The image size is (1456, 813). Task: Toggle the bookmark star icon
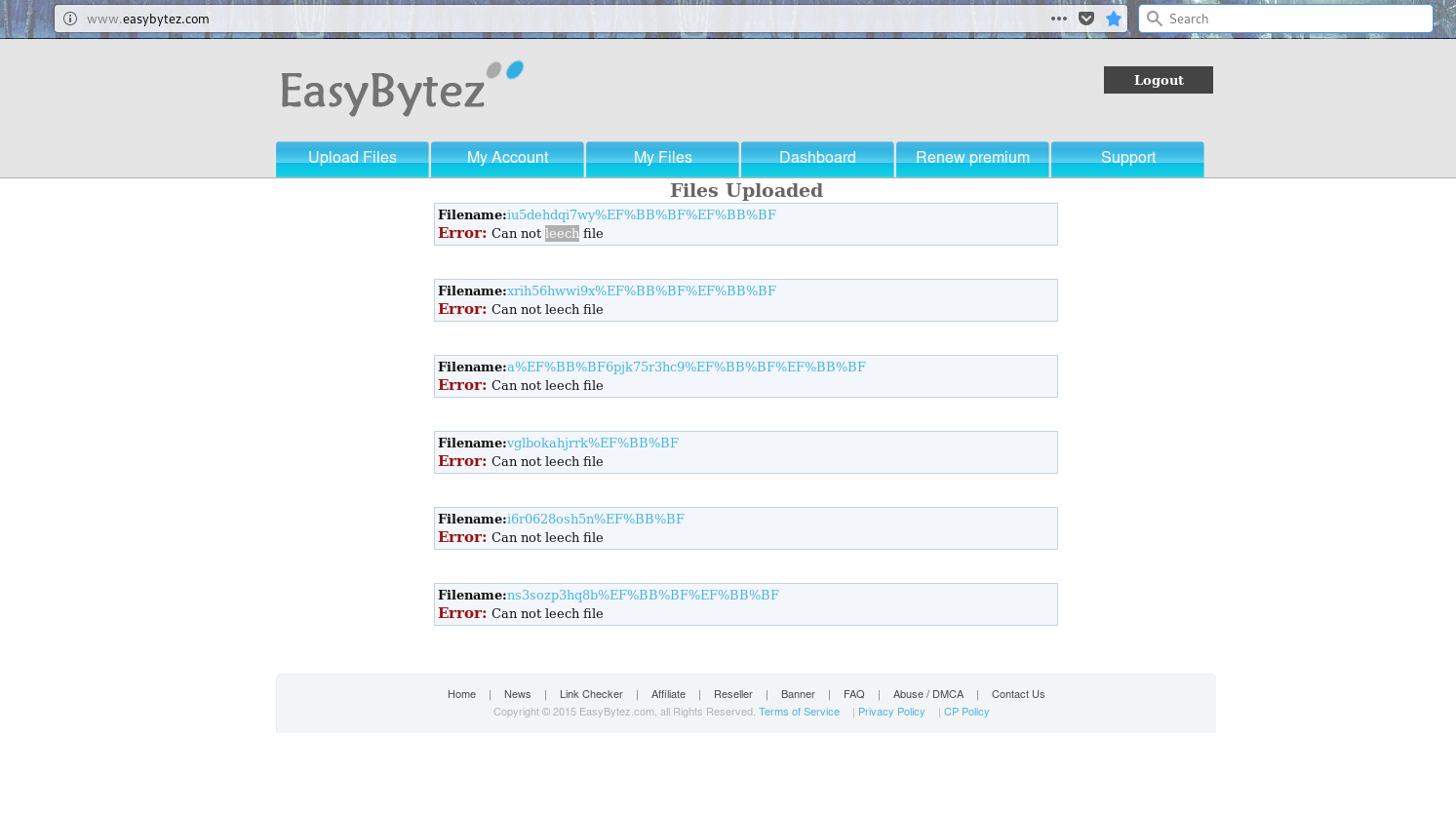pyautogui.click(x=1114, y=19)
